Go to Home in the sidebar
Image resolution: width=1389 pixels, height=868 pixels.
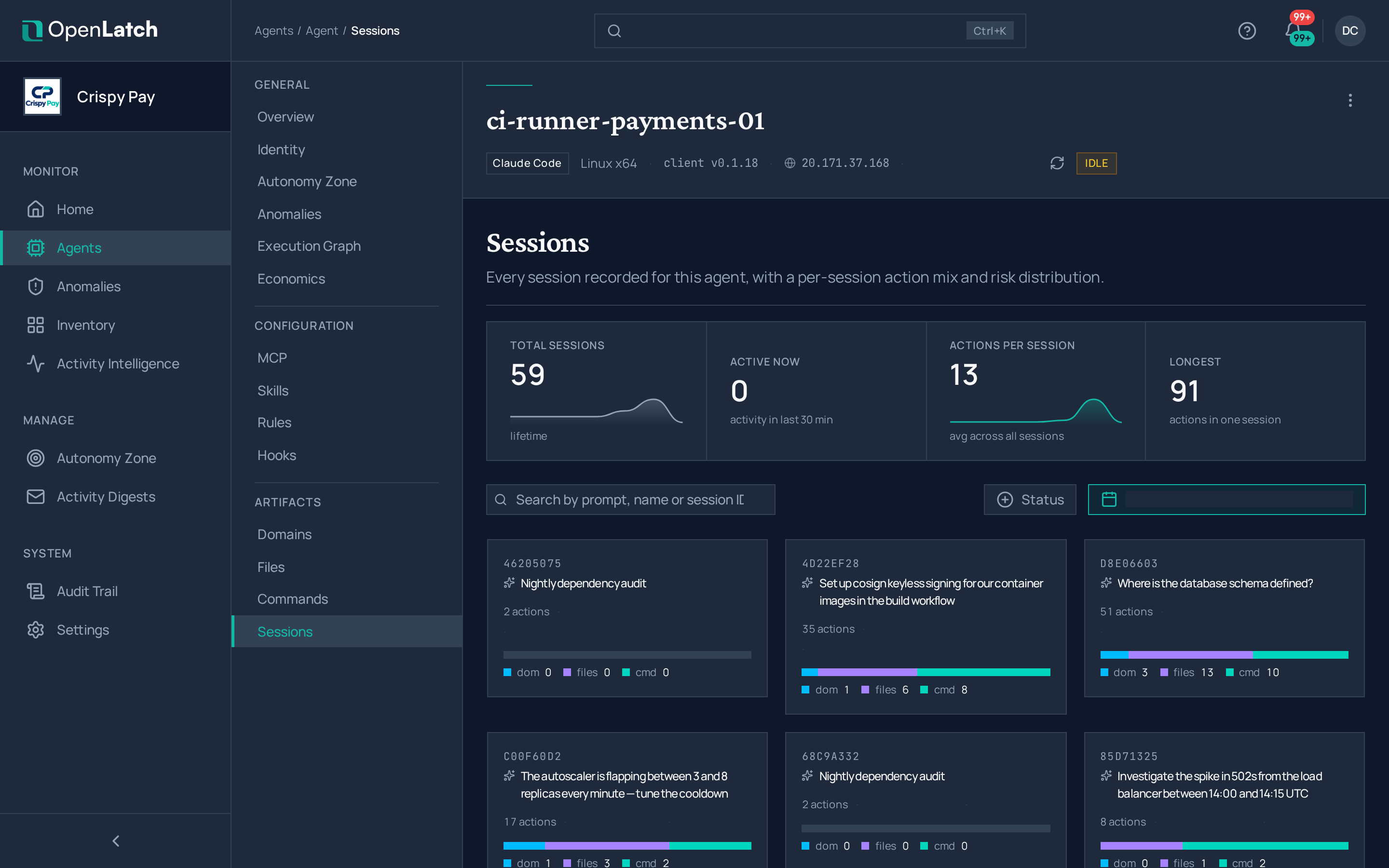[x=115, y=210]
